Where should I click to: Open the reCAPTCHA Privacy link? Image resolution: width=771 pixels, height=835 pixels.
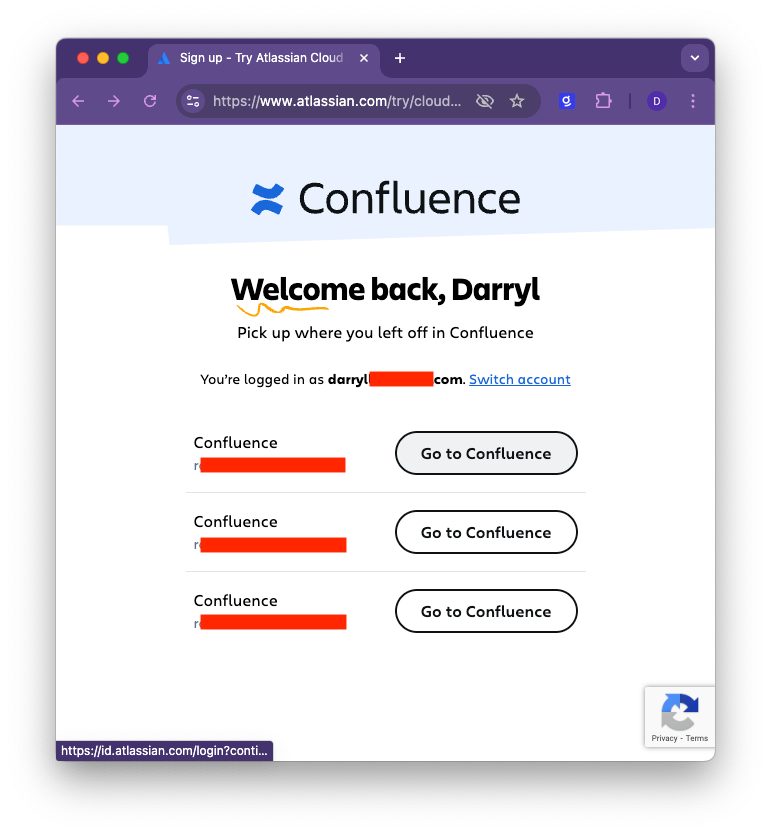click(664, 738)
